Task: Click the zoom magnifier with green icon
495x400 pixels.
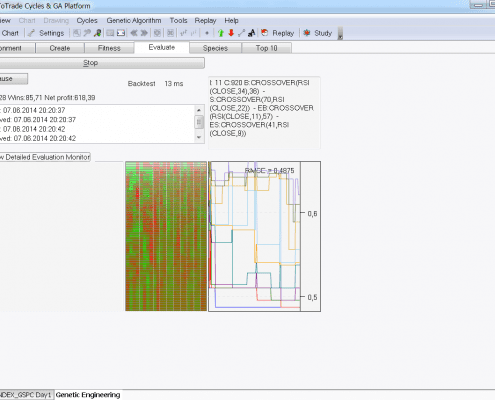Action: [x=97, y=33]
